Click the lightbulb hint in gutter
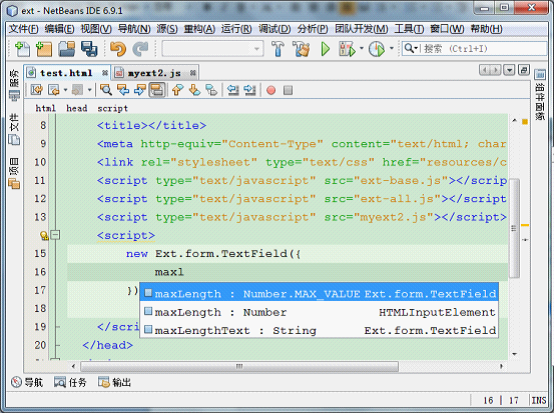This screenshot has height=413, width=554. pyautogui.click(x=44, y=235)
